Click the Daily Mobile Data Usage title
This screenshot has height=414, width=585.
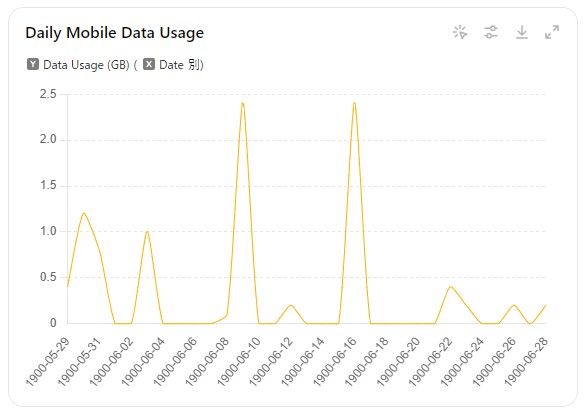pos(115,33)
